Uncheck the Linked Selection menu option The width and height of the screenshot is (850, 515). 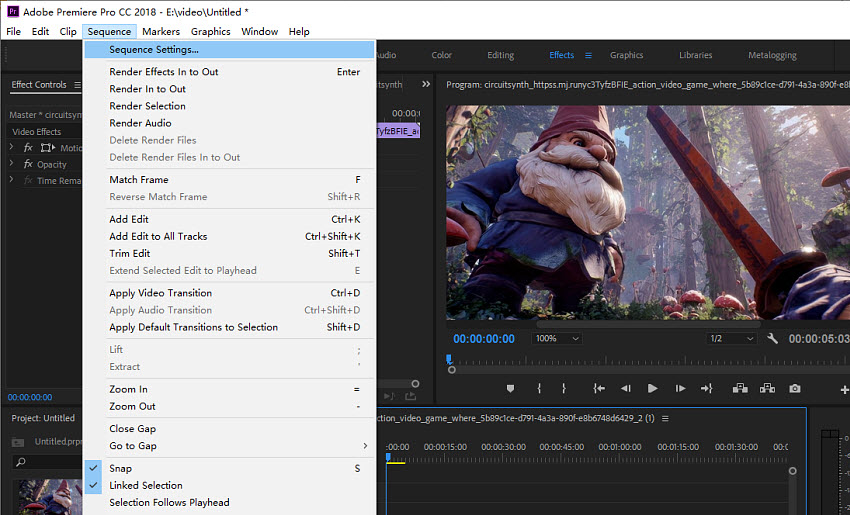[x=228, y=485]
